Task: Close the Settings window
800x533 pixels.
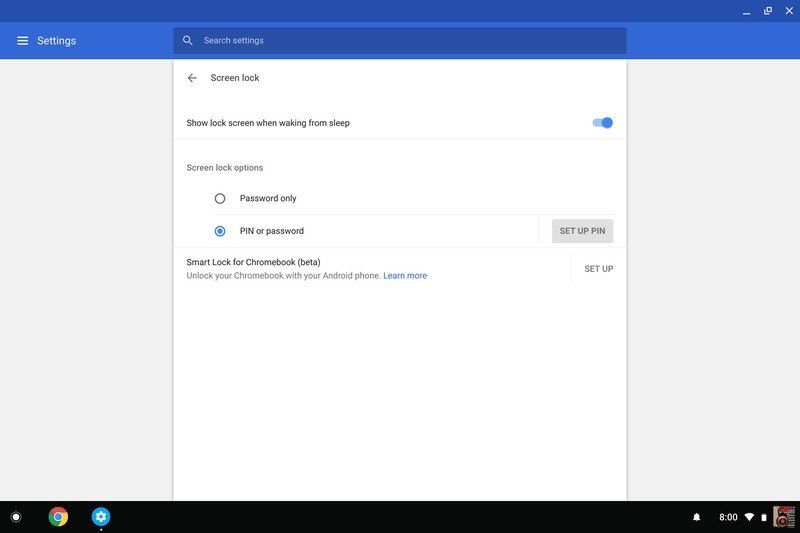Action: coord(789,11)
